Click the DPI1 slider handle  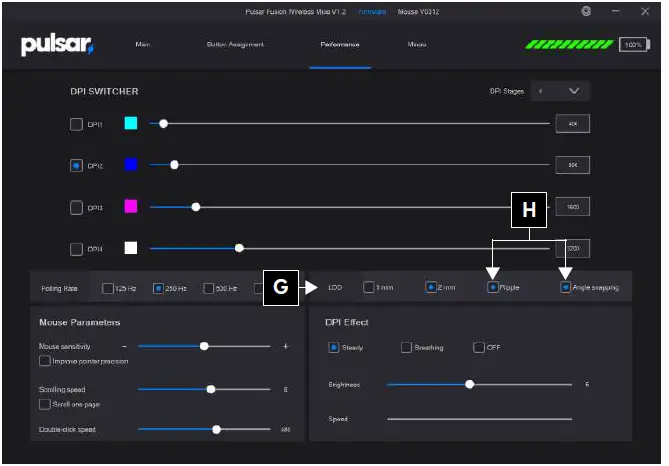[163, 124]
